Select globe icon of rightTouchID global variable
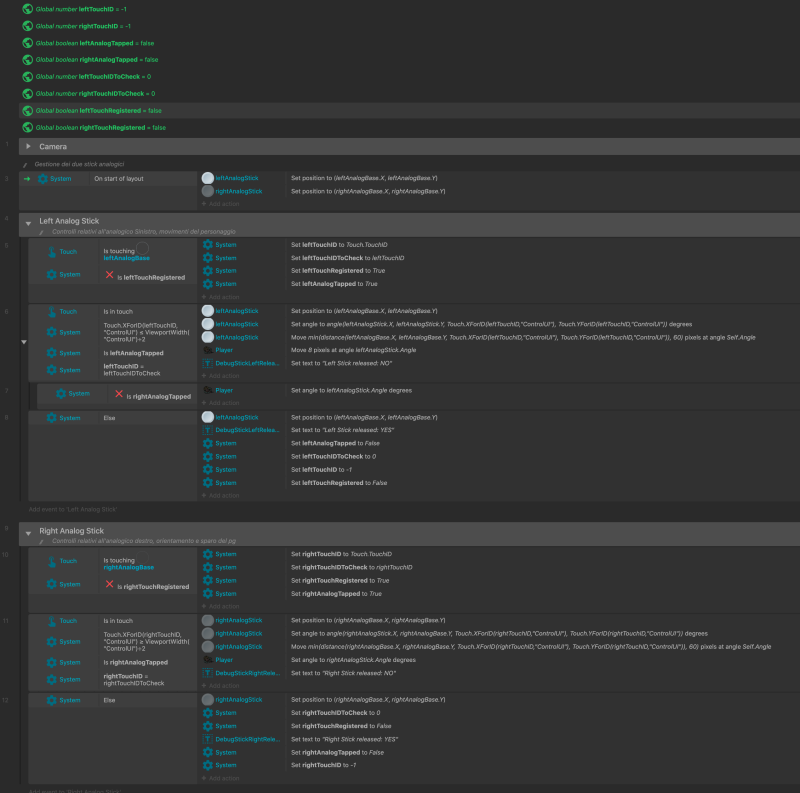This screenshot has width=800, height=793. point(28,26)
